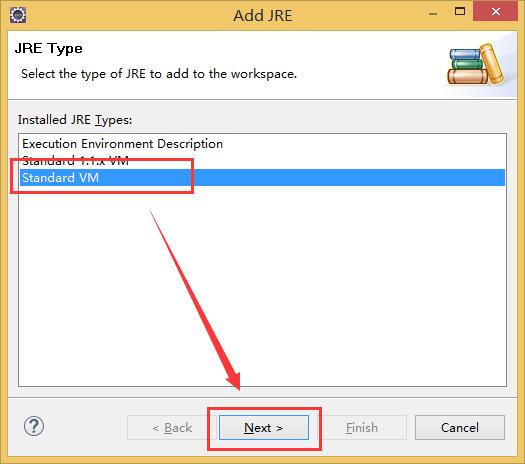Open help via the question mark icon

34,426
